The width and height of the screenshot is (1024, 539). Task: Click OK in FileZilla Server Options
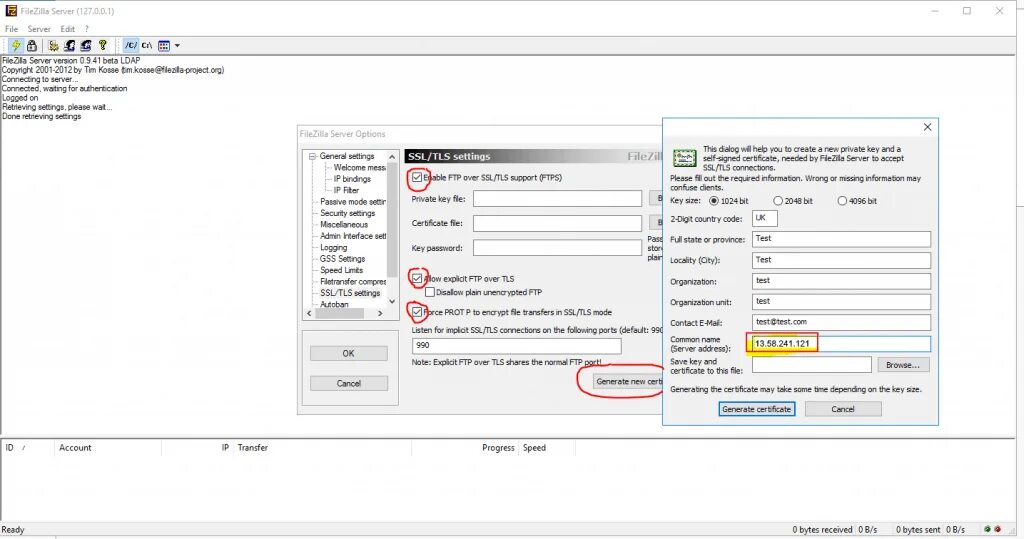[349, 353]
